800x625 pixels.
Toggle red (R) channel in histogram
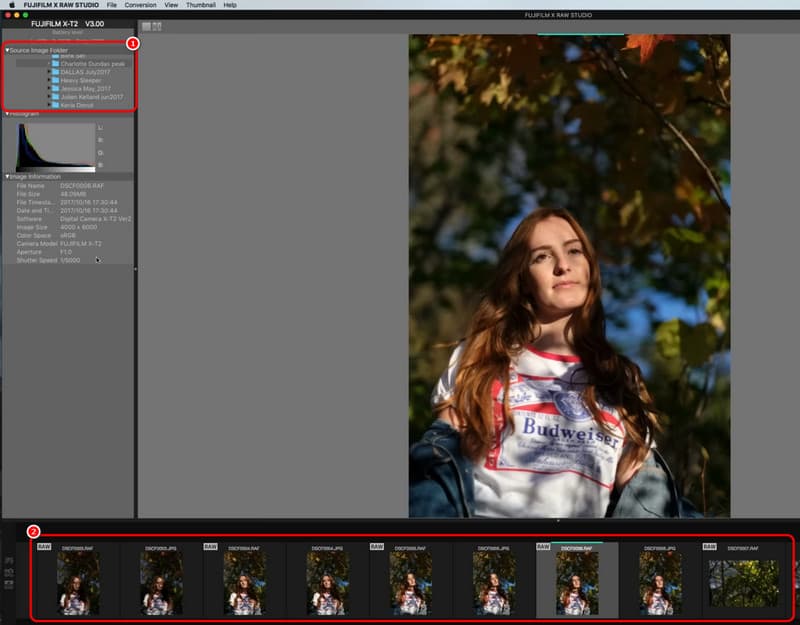click(101, 140)
